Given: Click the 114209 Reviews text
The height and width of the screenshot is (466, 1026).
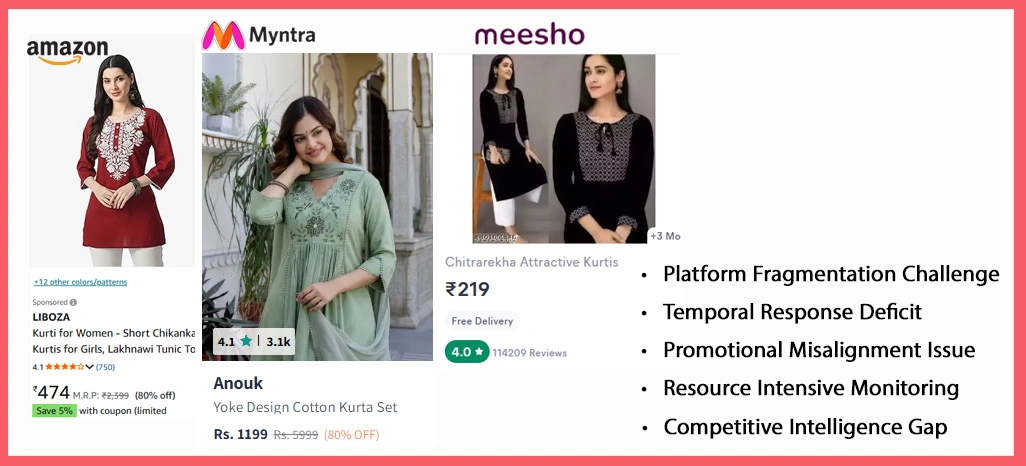Looking at the screenshot, I should [x=529, y=353].
